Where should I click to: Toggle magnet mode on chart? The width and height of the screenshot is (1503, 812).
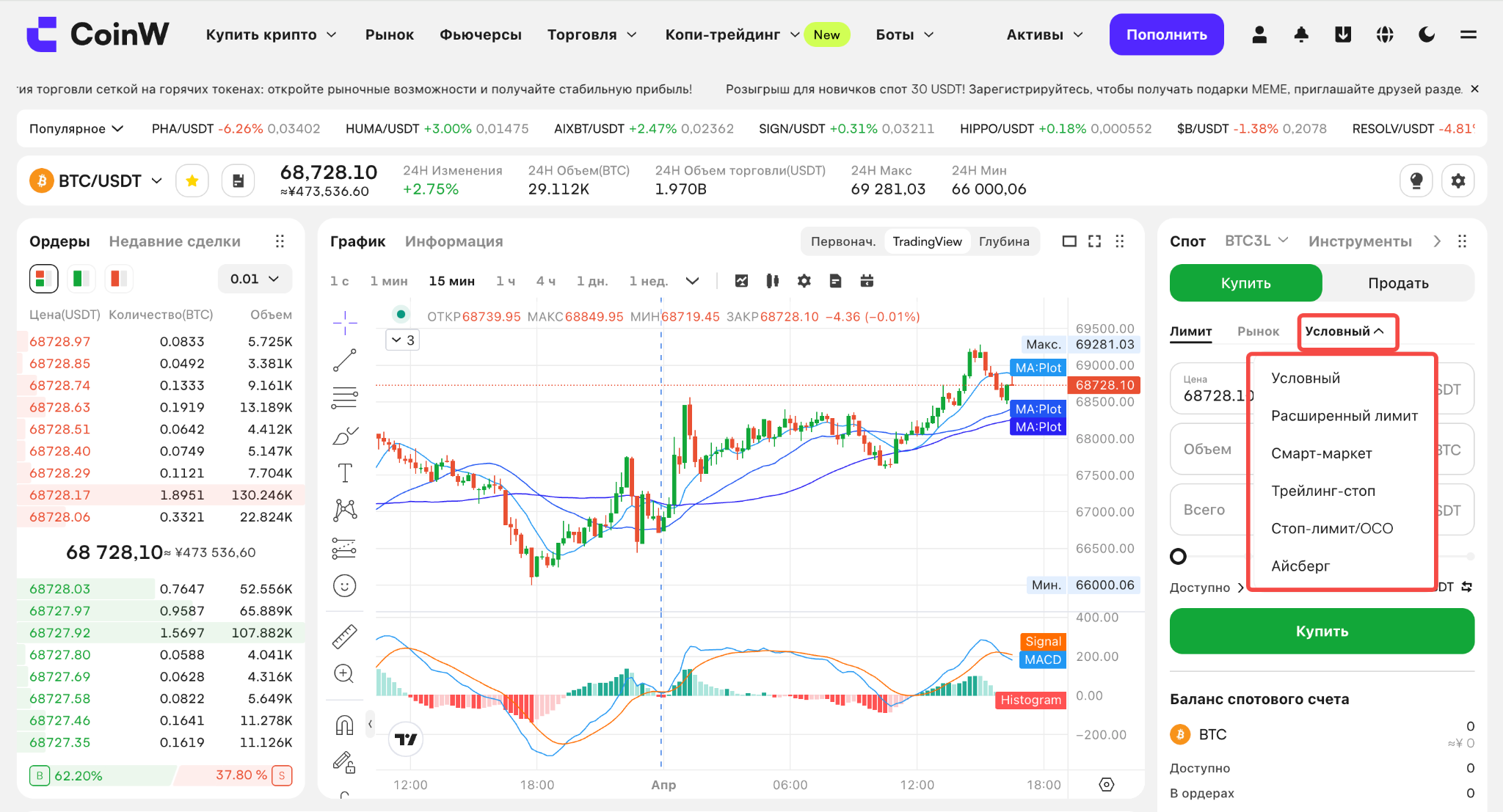point(345,725)
